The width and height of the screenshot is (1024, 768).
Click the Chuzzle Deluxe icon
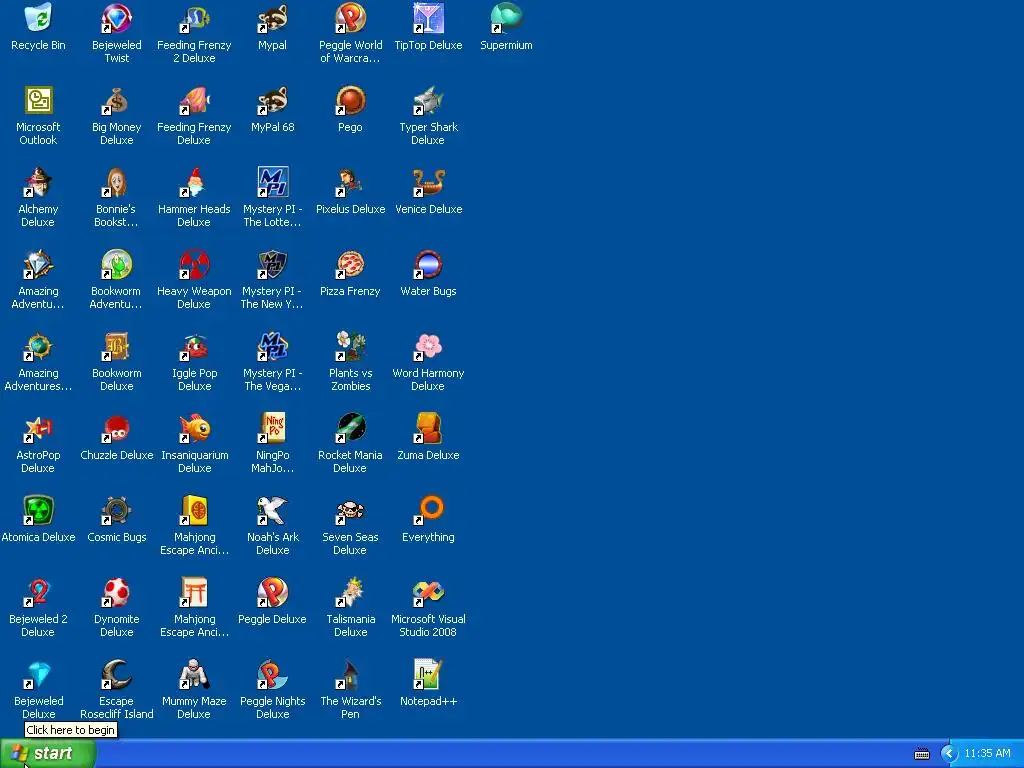pyautogui.click(x=116, y=428)
